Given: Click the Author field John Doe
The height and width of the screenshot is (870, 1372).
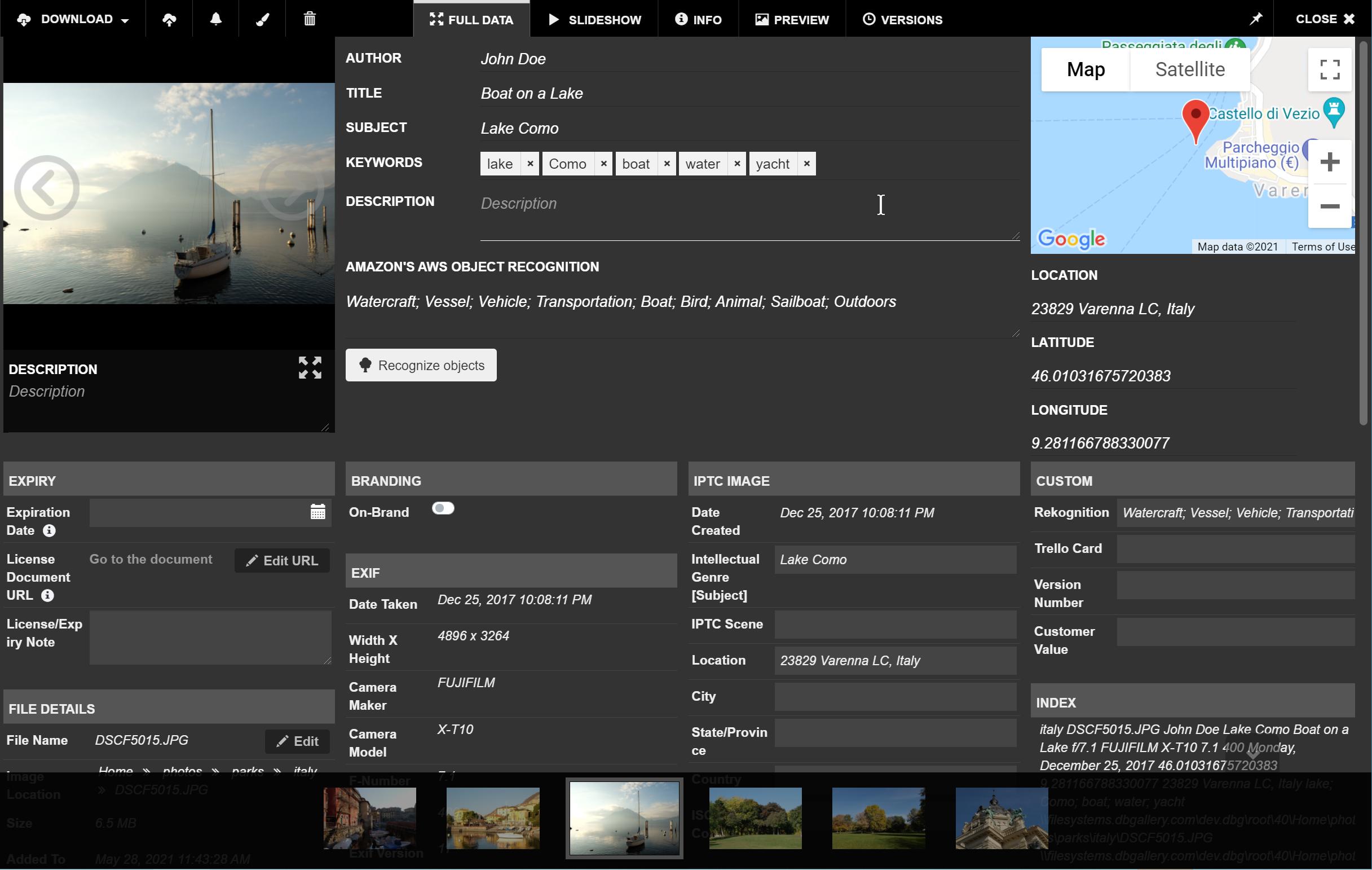Looking at the screenshot, I should (x=750, y=59).
